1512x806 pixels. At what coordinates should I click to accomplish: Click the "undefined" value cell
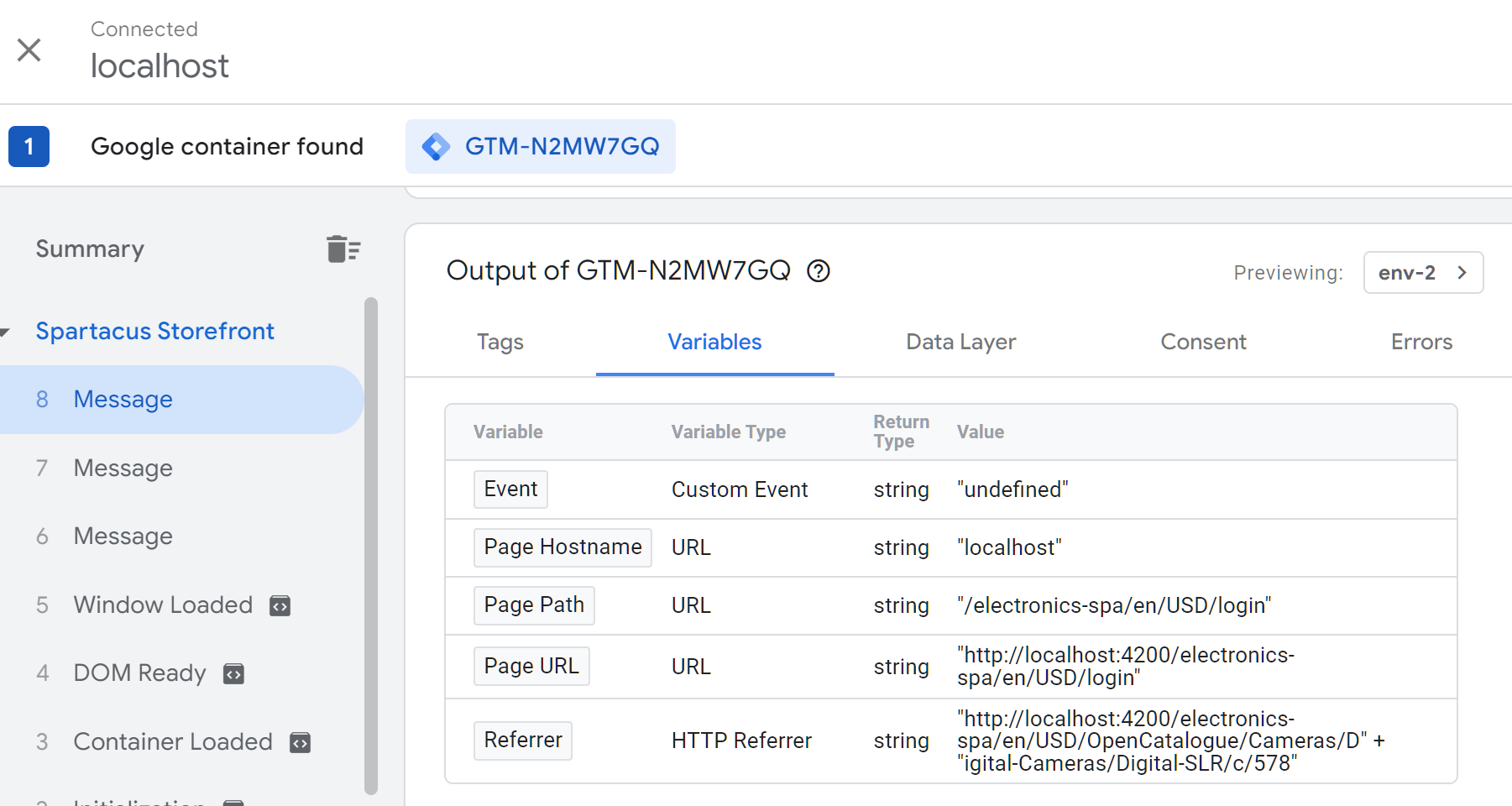(1012, 489)
